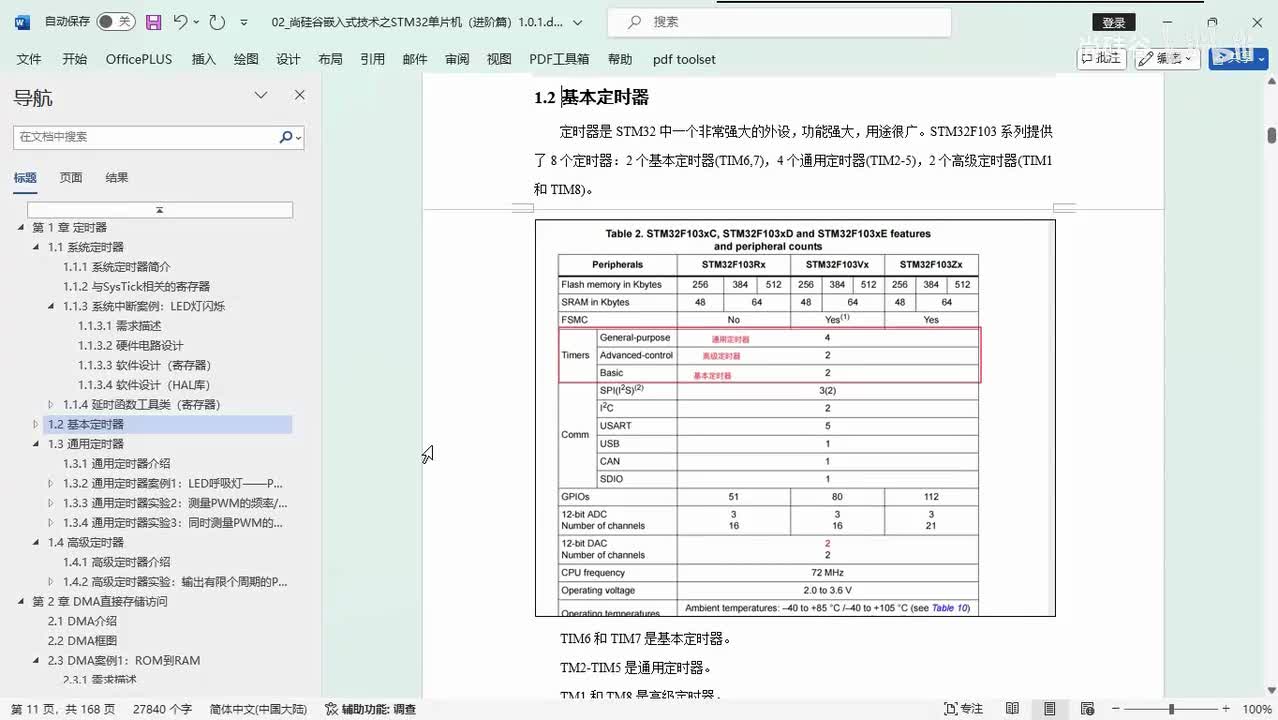Image resolution: width=1278 pixels, height=720 pixels.
Task: Open the navigation pane options chevron
Action: [x=261, y=96]
